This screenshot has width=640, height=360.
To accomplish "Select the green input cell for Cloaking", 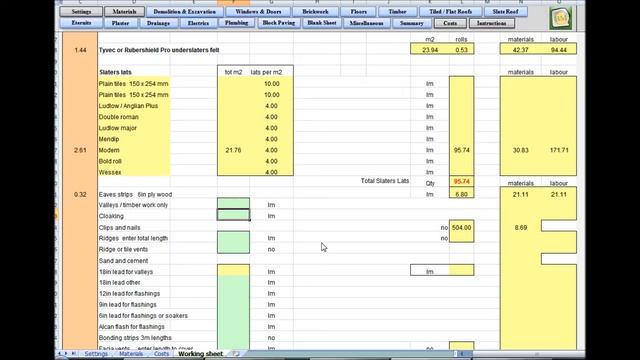I will coord(233,215).
